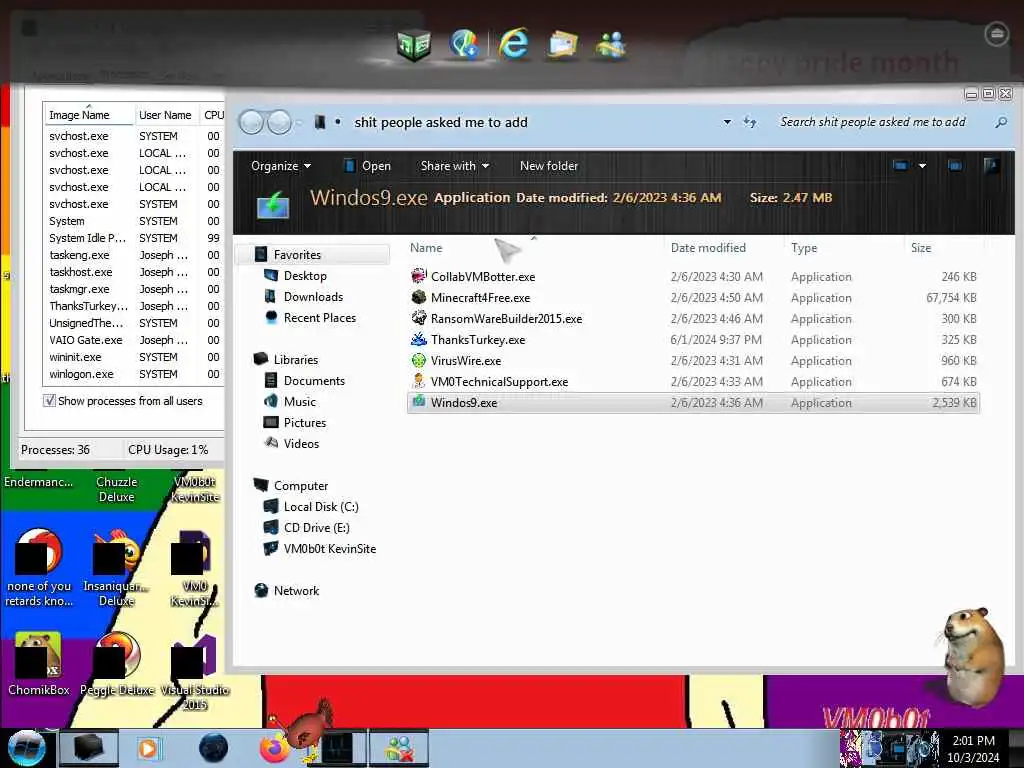This screenshot has height=768, width=1024.
Task: Click the address bar refresh icon
Action: pos(750,122)
